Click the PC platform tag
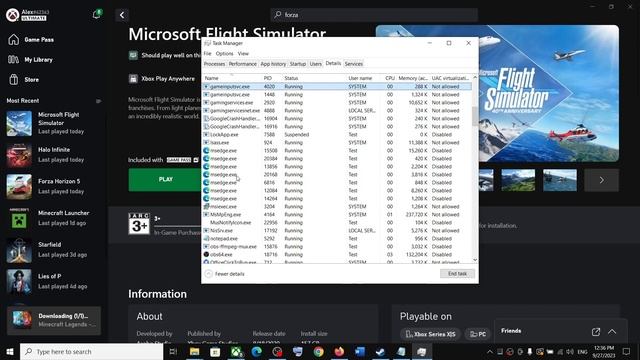The image size is (640, 360). click(x=478, y=334)
